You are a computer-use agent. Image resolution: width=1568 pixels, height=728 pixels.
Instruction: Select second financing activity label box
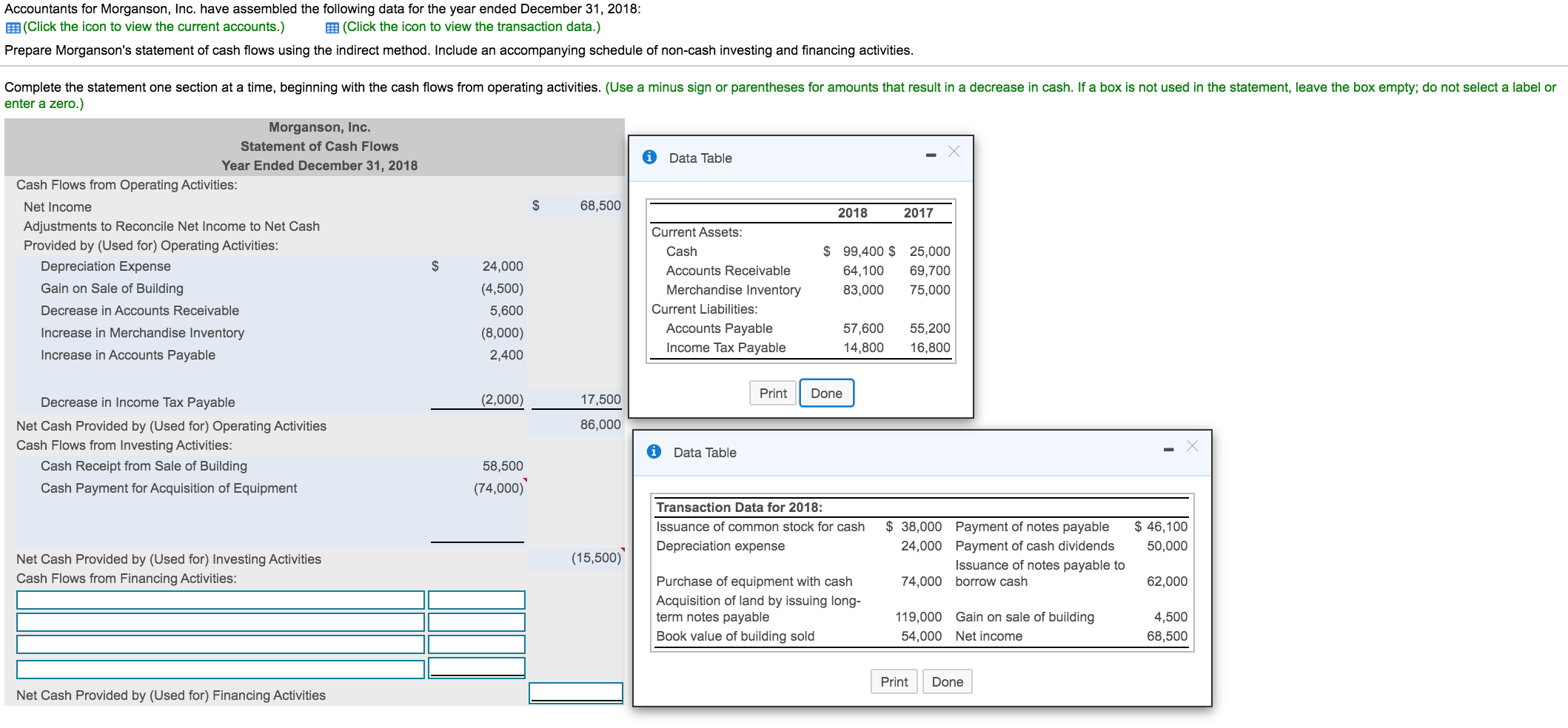point(221,622)
